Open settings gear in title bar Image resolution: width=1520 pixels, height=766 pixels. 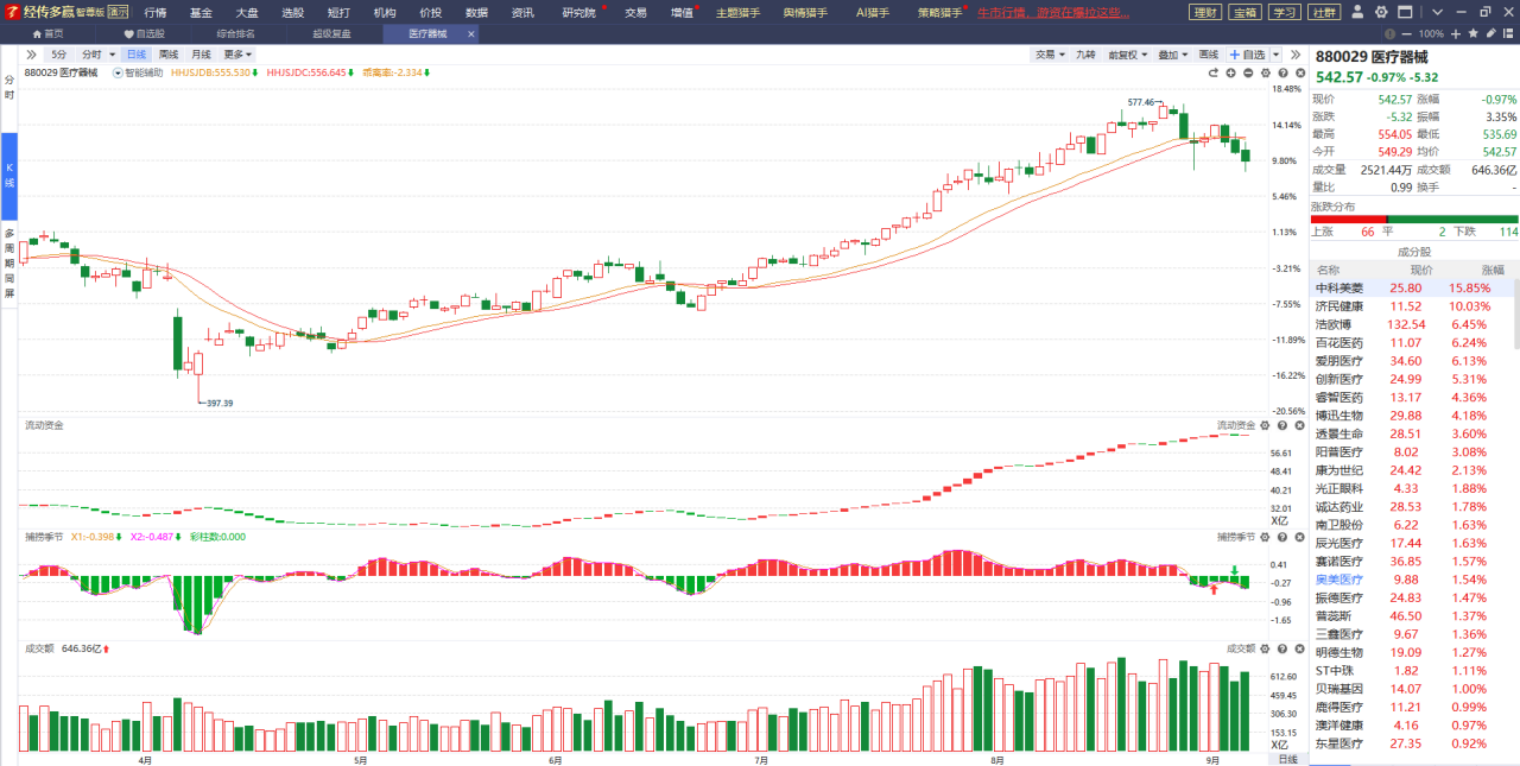(1381, 12)
